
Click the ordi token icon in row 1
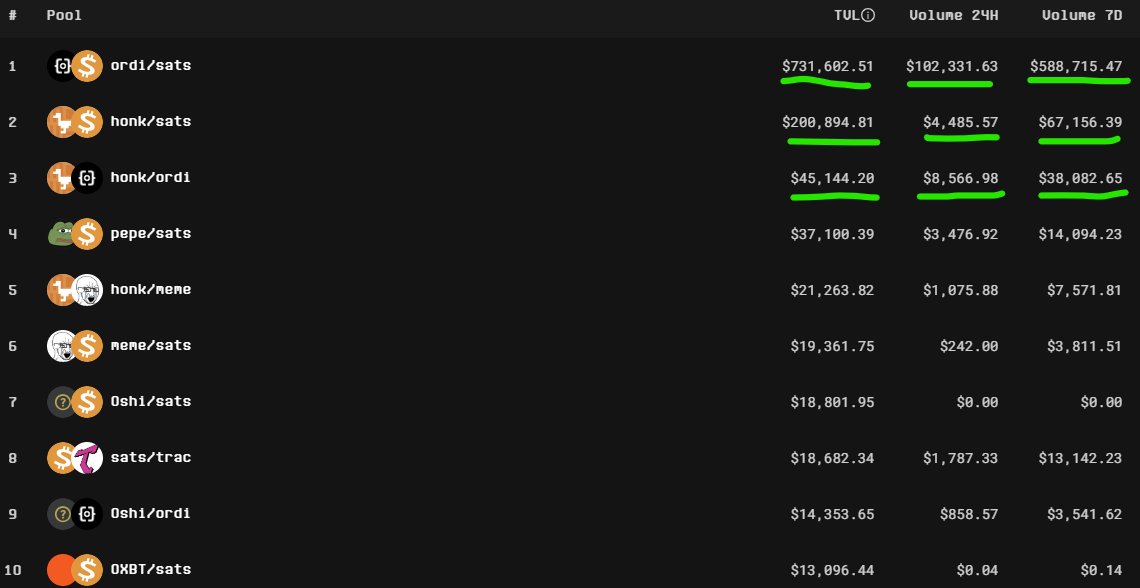[x=62, y=65]
